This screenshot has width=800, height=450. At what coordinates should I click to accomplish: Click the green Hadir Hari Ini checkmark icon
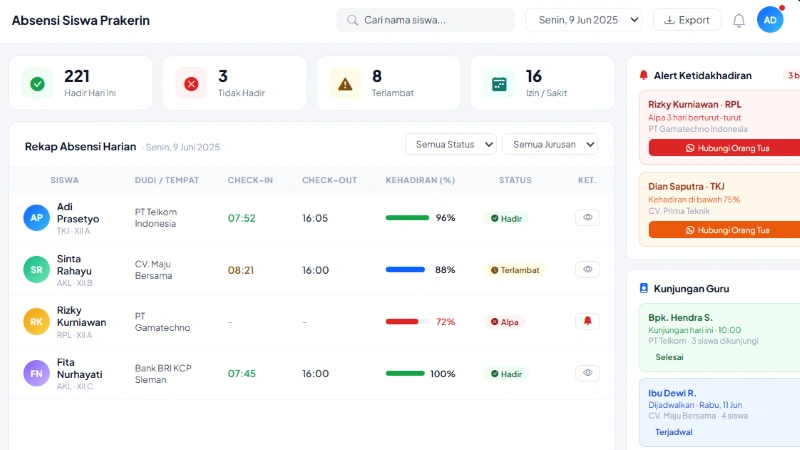pyautogui.click(x=37, y=84)
